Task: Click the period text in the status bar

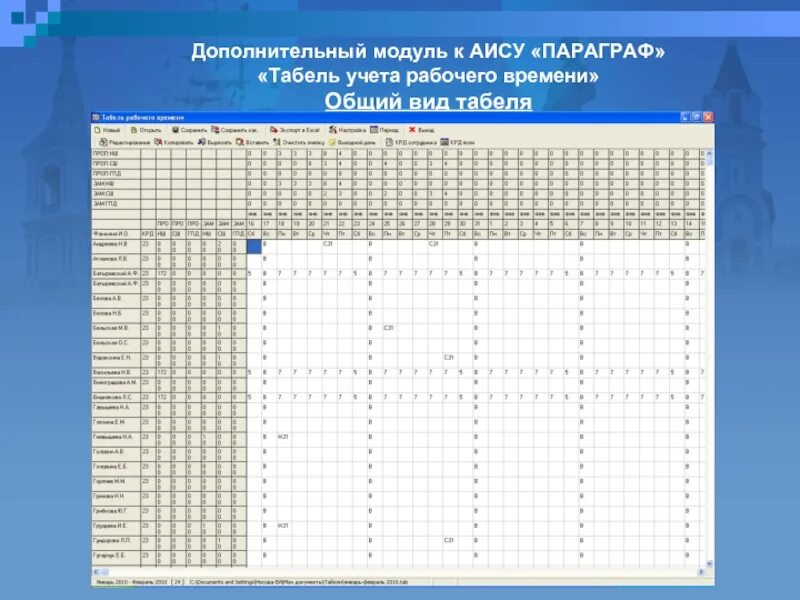Action: coord(132,582)
